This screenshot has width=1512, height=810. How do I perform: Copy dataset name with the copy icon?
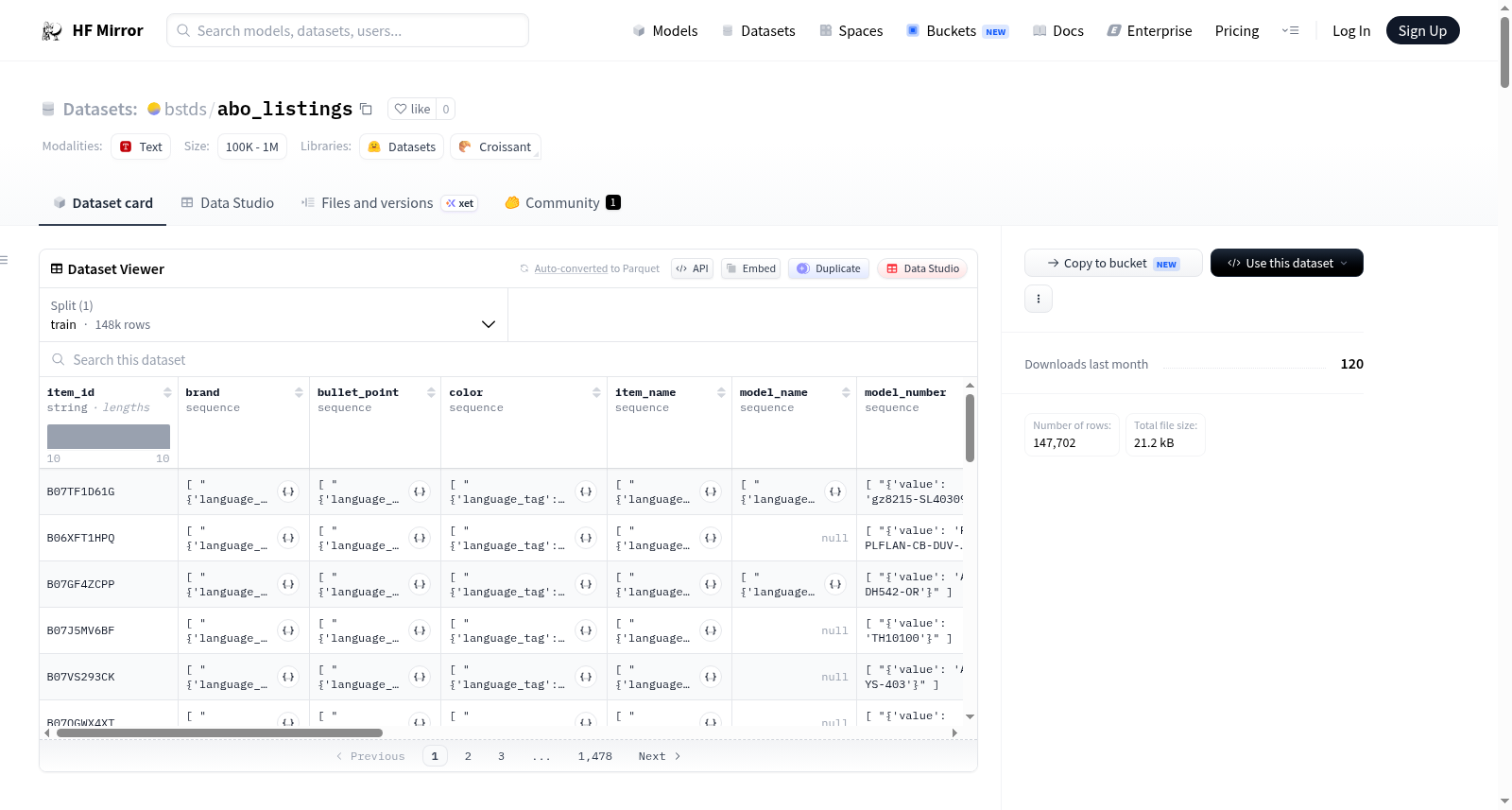click(x=366, y=109)
